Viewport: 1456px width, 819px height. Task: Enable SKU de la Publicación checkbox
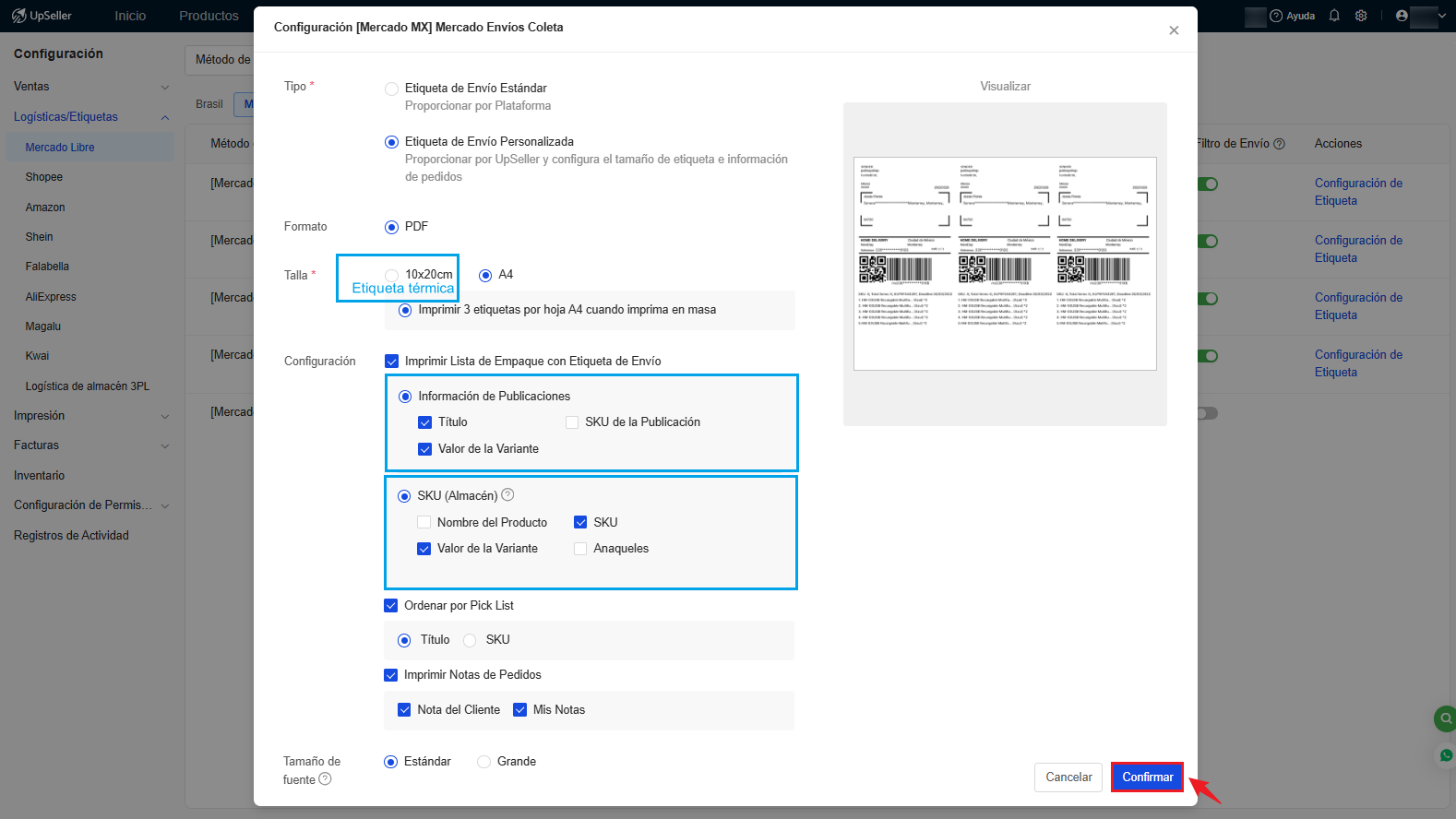[x=572, y=422]
